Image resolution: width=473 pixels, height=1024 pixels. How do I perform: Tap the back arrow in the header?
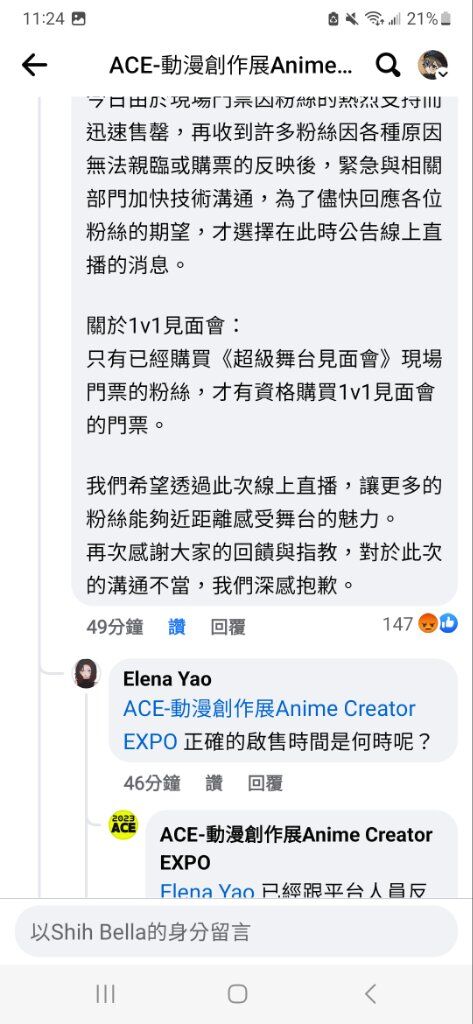coord(34,65)
